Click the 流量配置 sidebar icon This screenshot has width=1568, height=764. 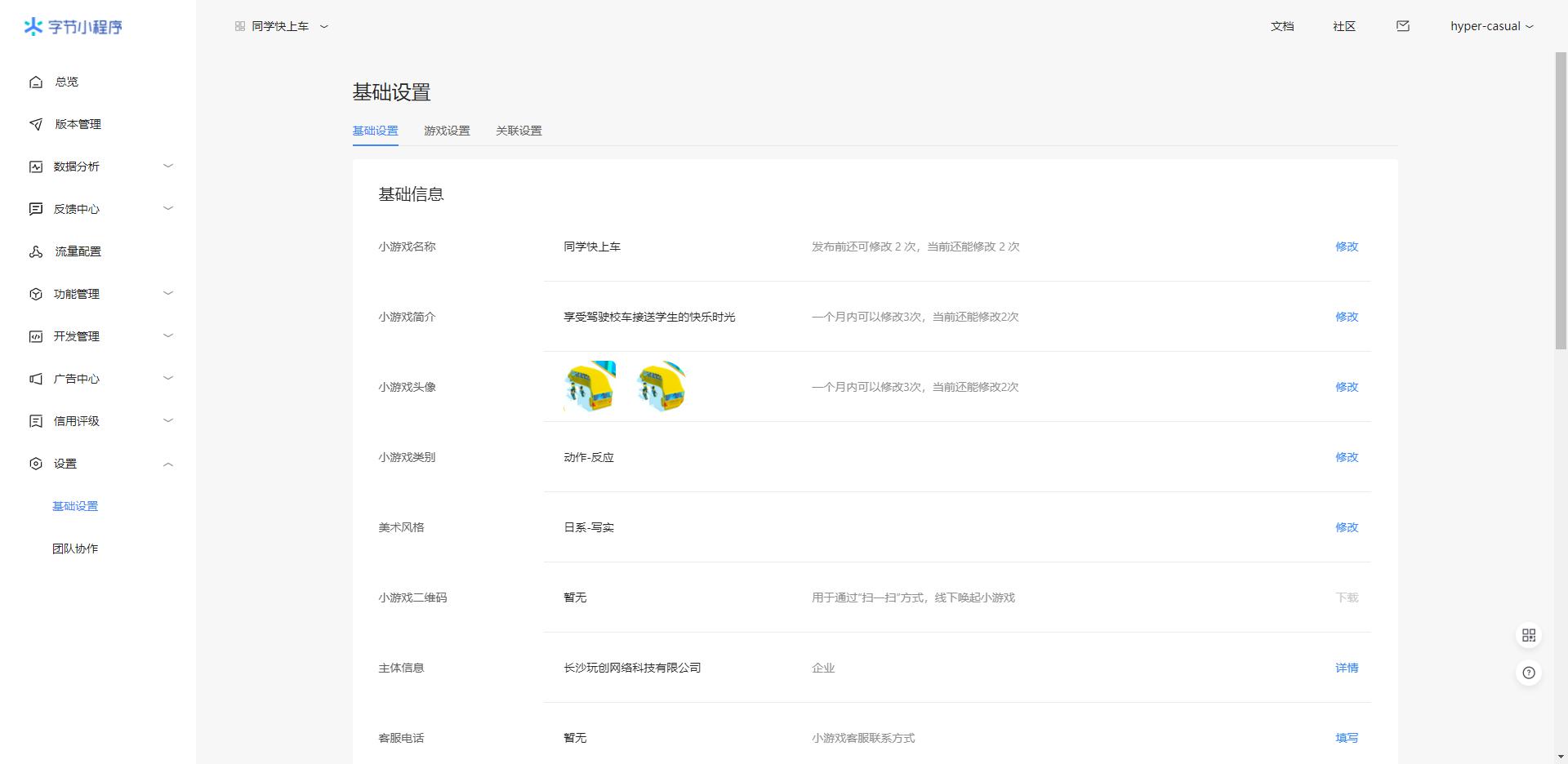36,251
